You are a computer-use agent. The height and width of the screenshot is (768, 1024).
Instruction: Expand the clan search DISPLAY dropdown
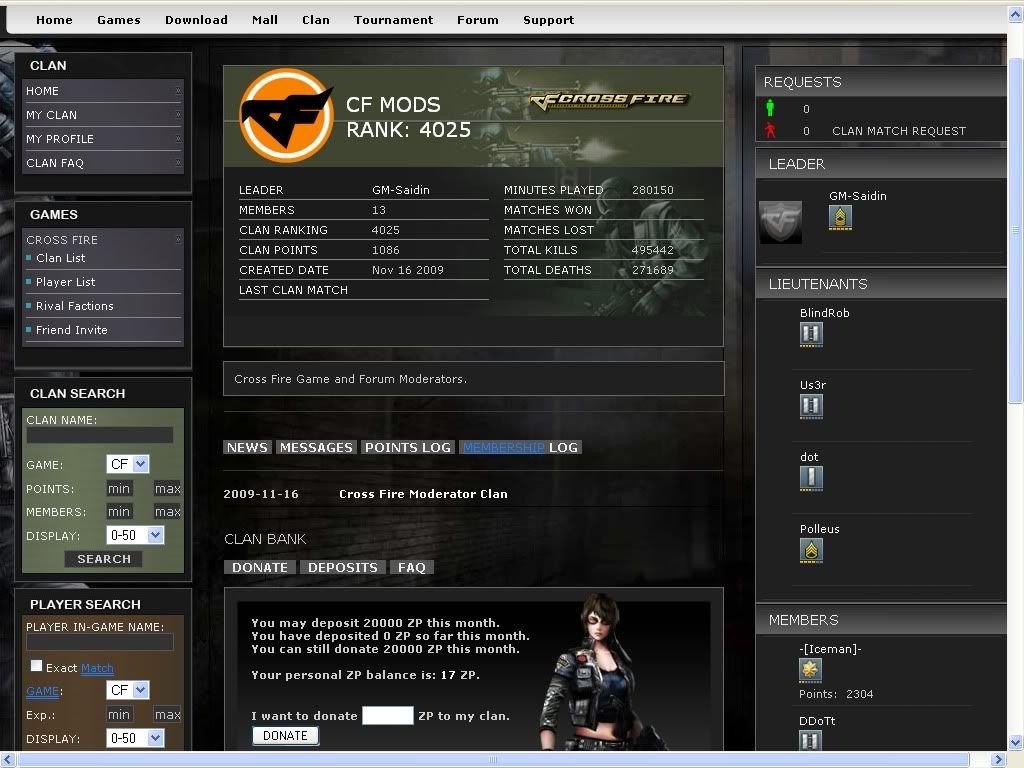pos(135,535)
